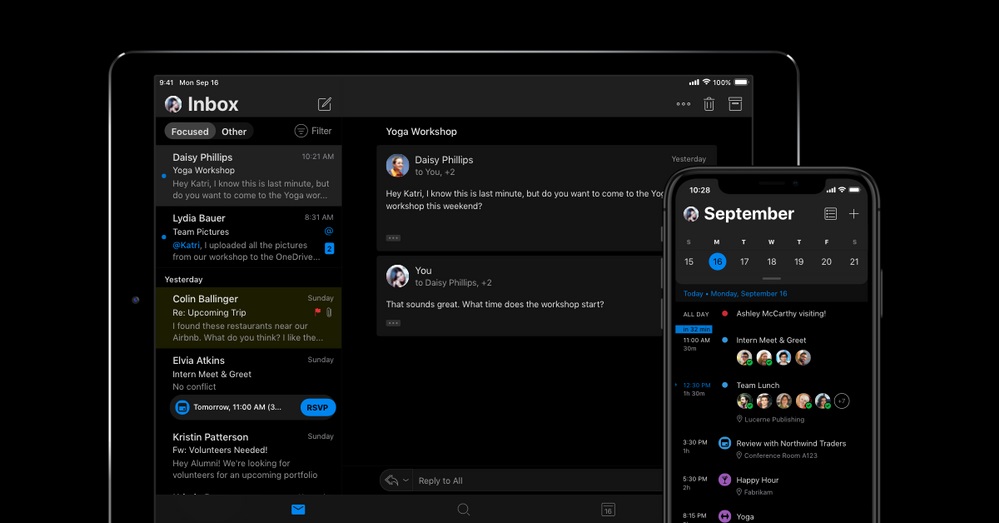Click the Reply to All field
The image size is (999, 523).
point(538,481)
